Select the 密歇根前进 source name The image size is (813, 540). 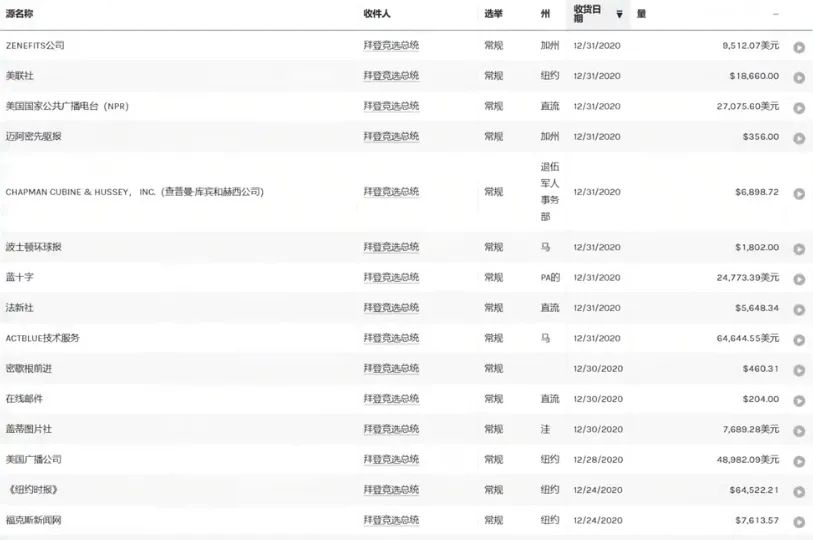(x=29, y=368)
